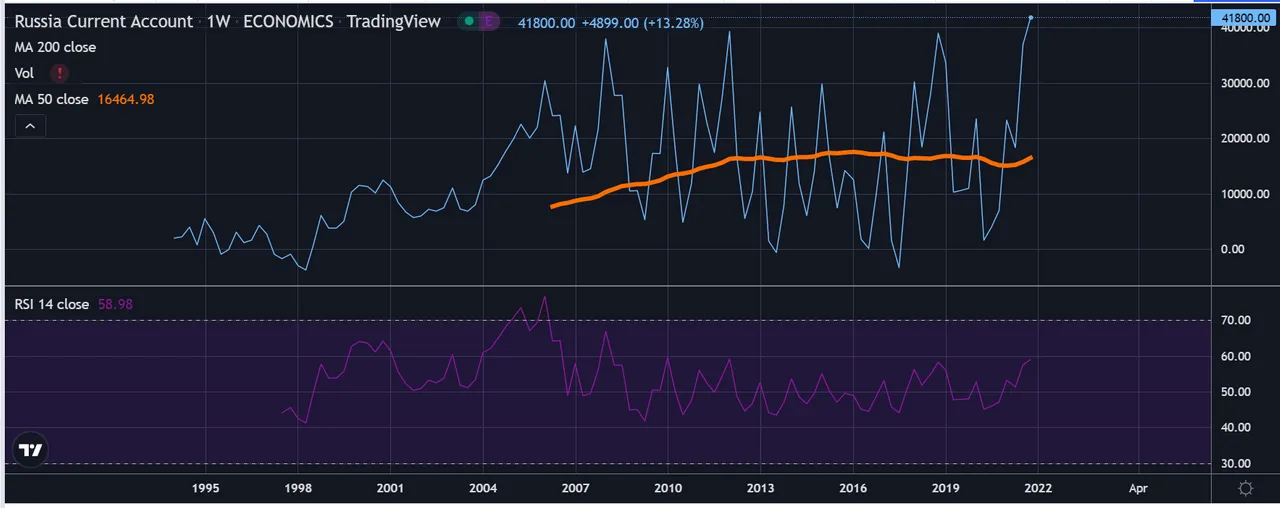Viewport: 1280px width, 508px height.
Task: Select the MA 50 close indicator label
Action: [51, 99]
